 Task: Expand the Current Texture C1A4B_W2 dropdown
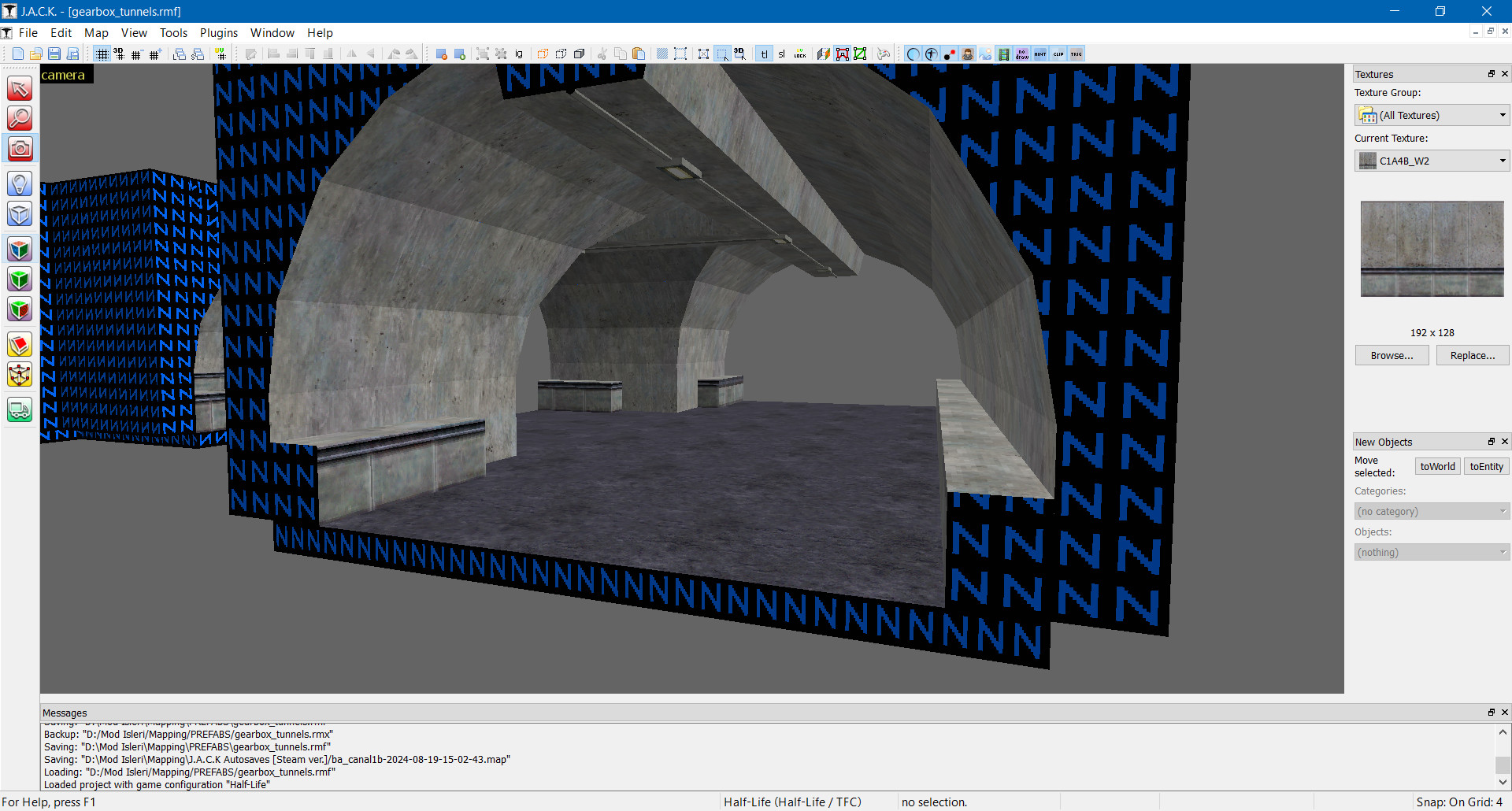coord(1432,161)
